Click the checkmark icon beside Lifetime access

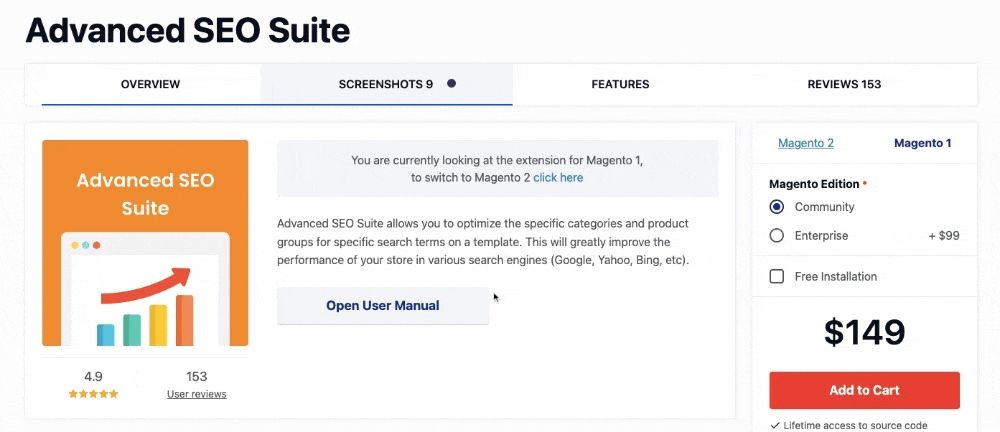[x=776, y=426]
